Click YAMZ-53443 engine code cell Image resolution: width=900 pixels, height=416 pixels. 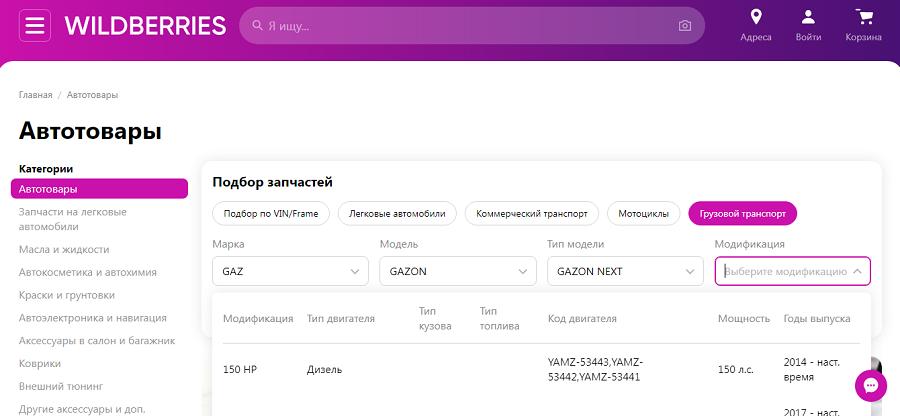point(595,370)
